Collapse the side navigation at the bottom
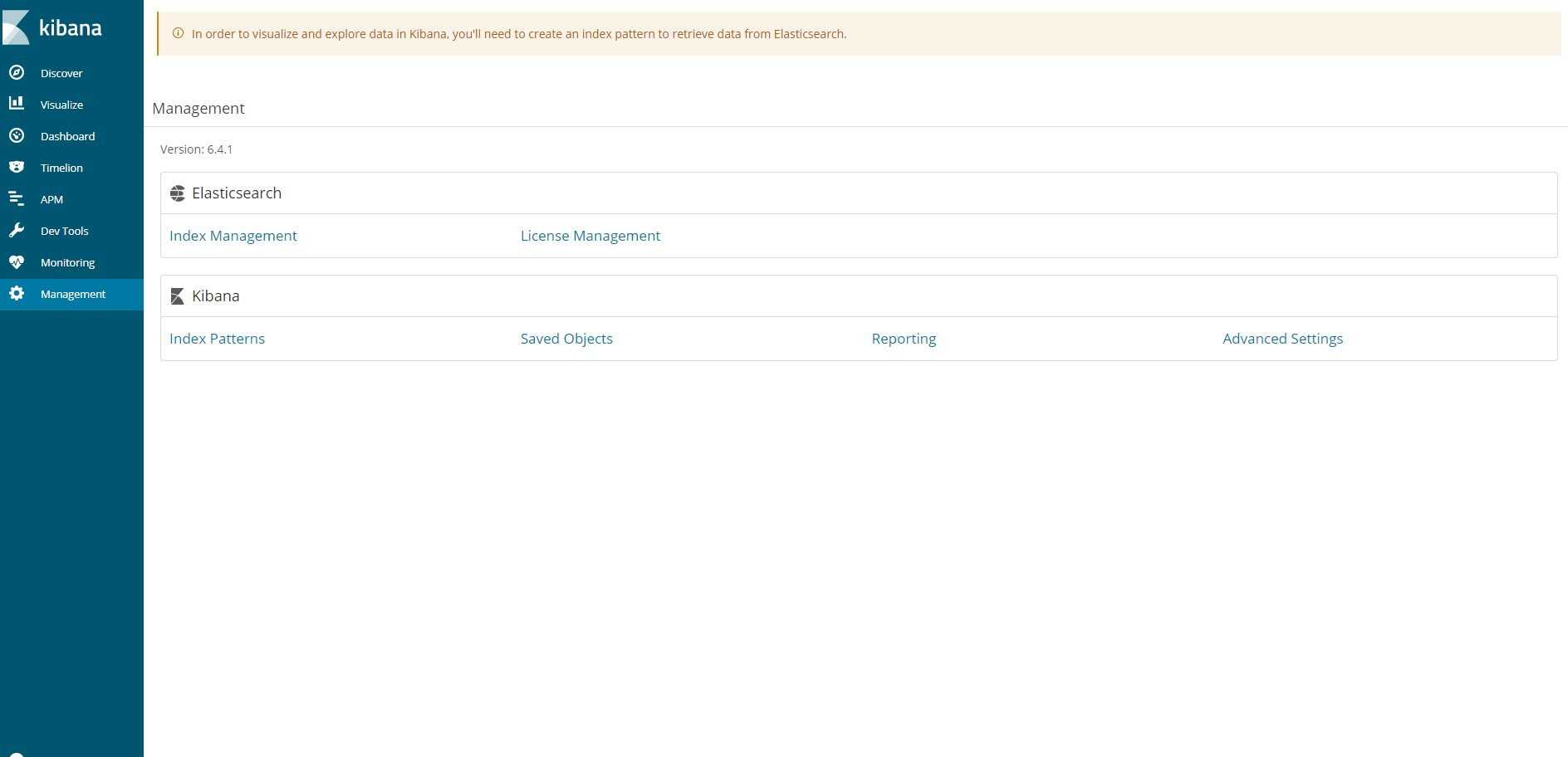This screenshot has width=1568, height=757. pos(17,754)
